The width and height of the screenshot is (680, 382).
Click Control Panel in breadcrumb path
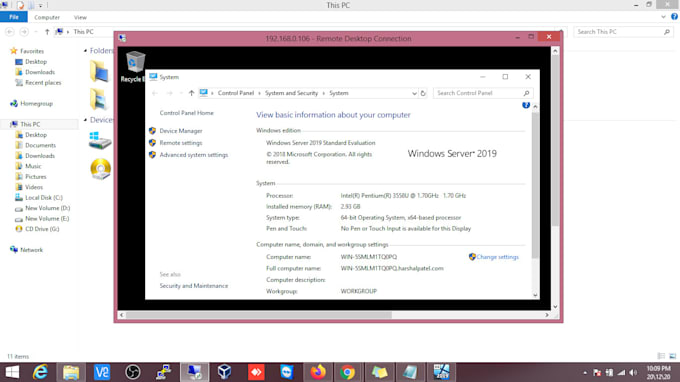click(235, 93)
